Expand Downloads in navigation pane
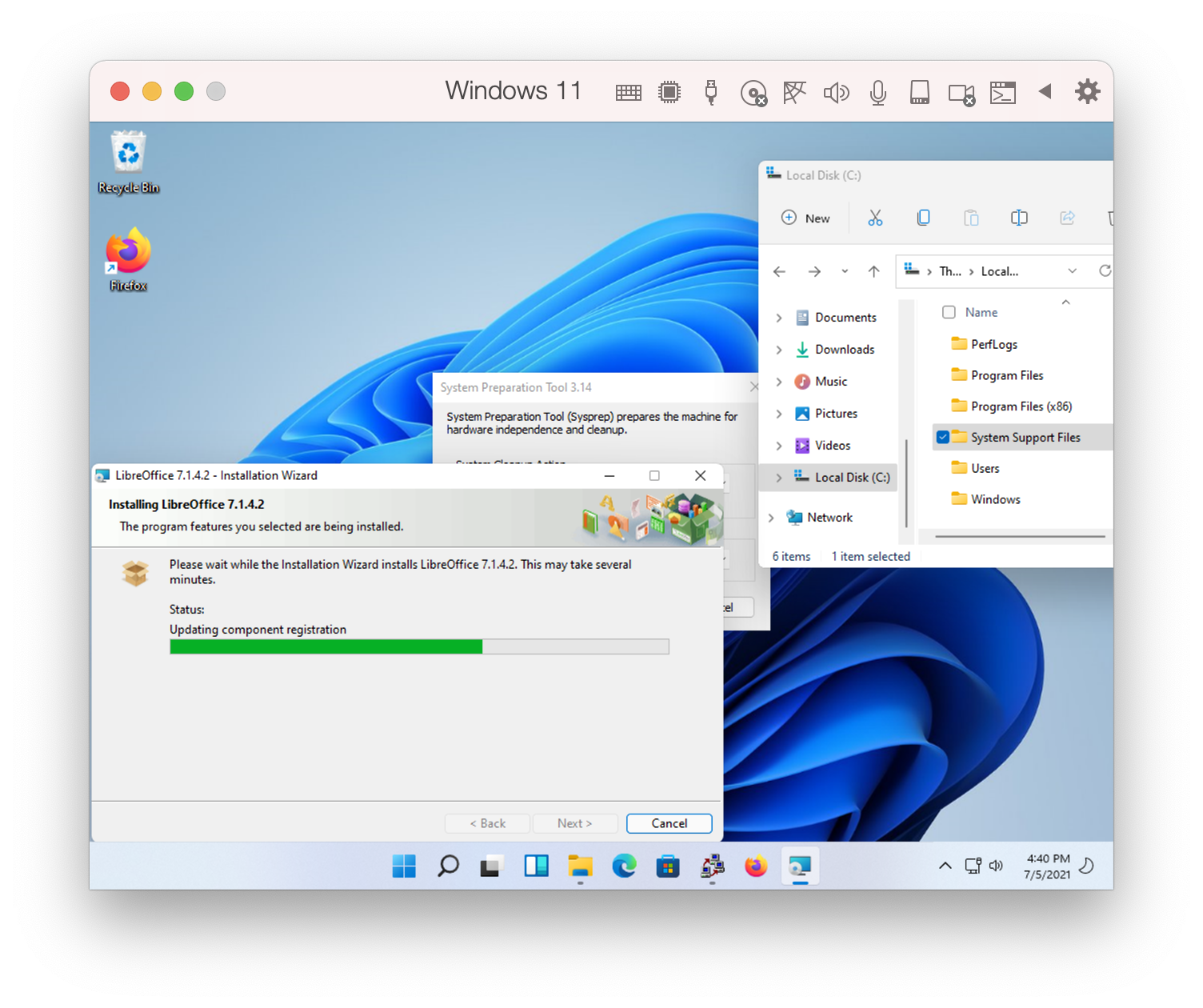The width and height of the screenshot is (1203, 1008). [779, 350]
